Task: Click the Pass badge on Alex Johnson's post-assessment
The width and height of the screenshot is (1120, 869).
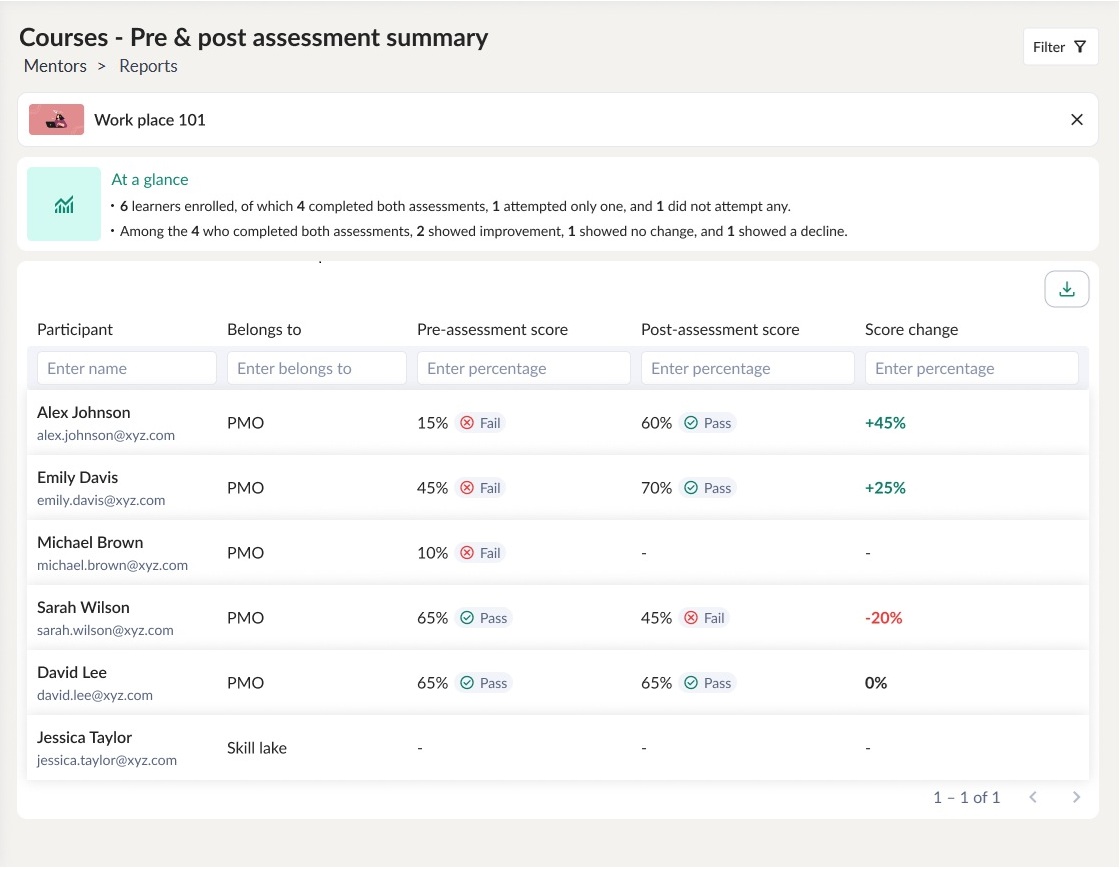Action: 707,423
